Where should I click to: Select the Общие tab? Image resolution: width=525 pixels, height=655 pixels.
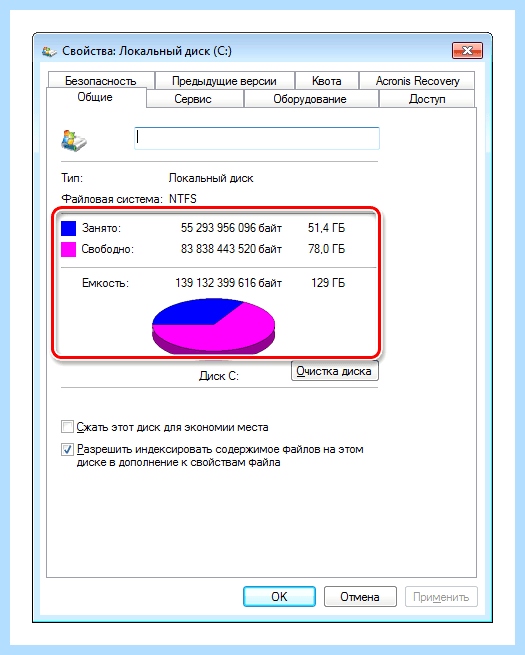pyautogui.click(x=96, y=97)
